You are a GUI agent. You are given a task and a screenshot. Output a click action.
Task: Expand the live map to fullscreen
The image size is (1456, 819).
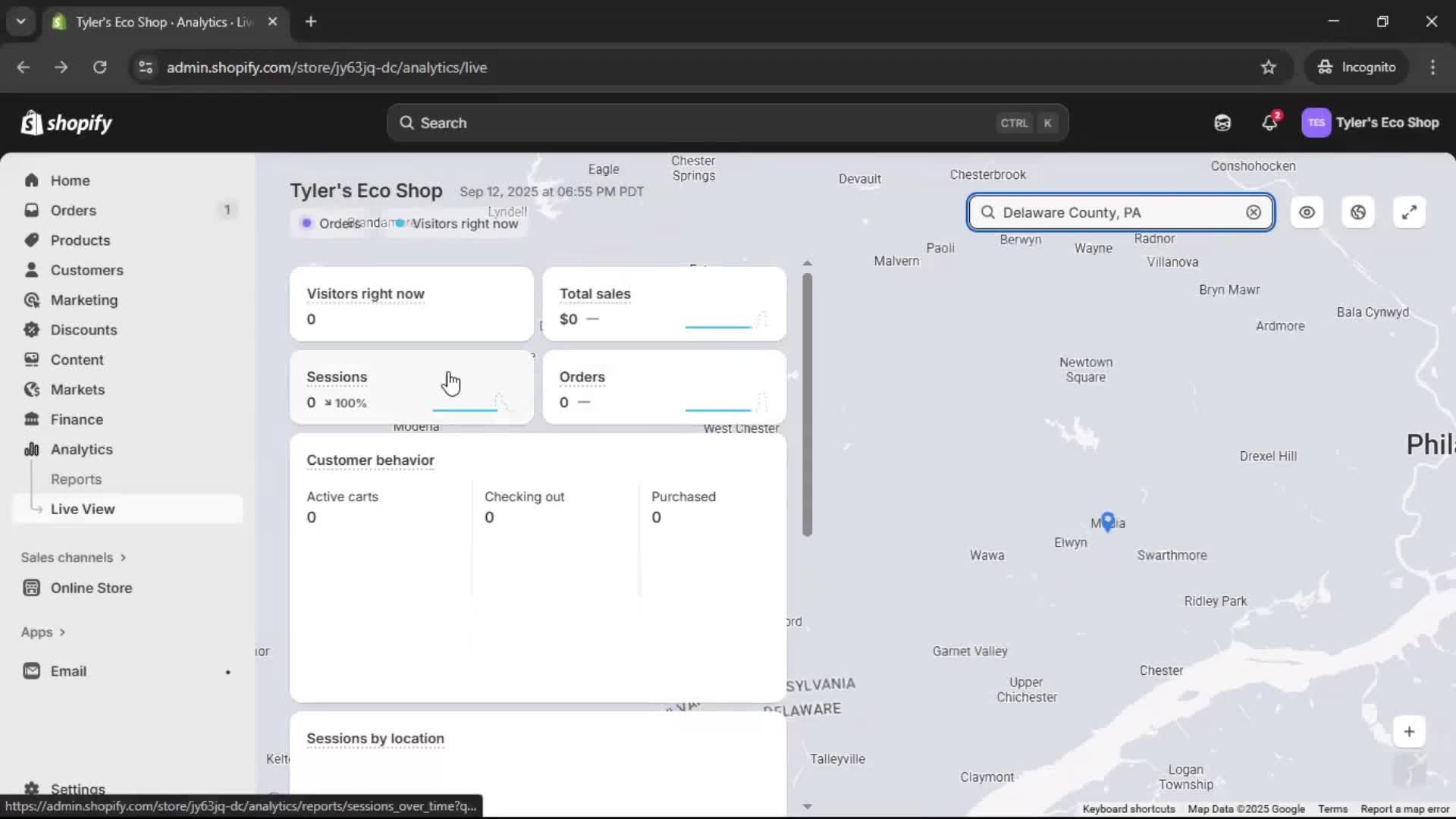(x=1409, y=212)
